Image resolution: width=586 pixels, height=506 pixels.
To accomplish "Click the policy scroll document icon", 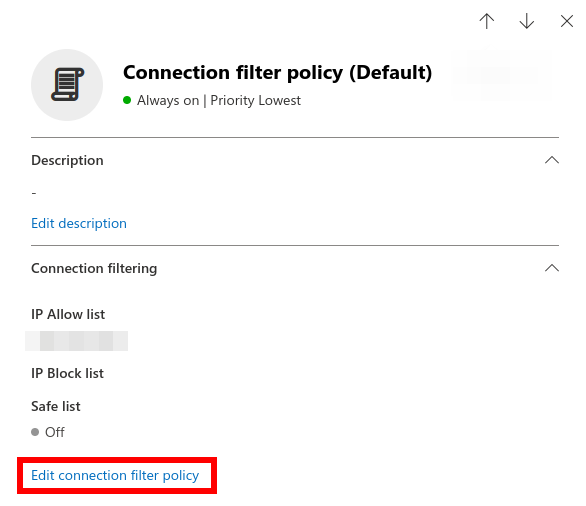I will pyautogui.click(x=67, y=85).
